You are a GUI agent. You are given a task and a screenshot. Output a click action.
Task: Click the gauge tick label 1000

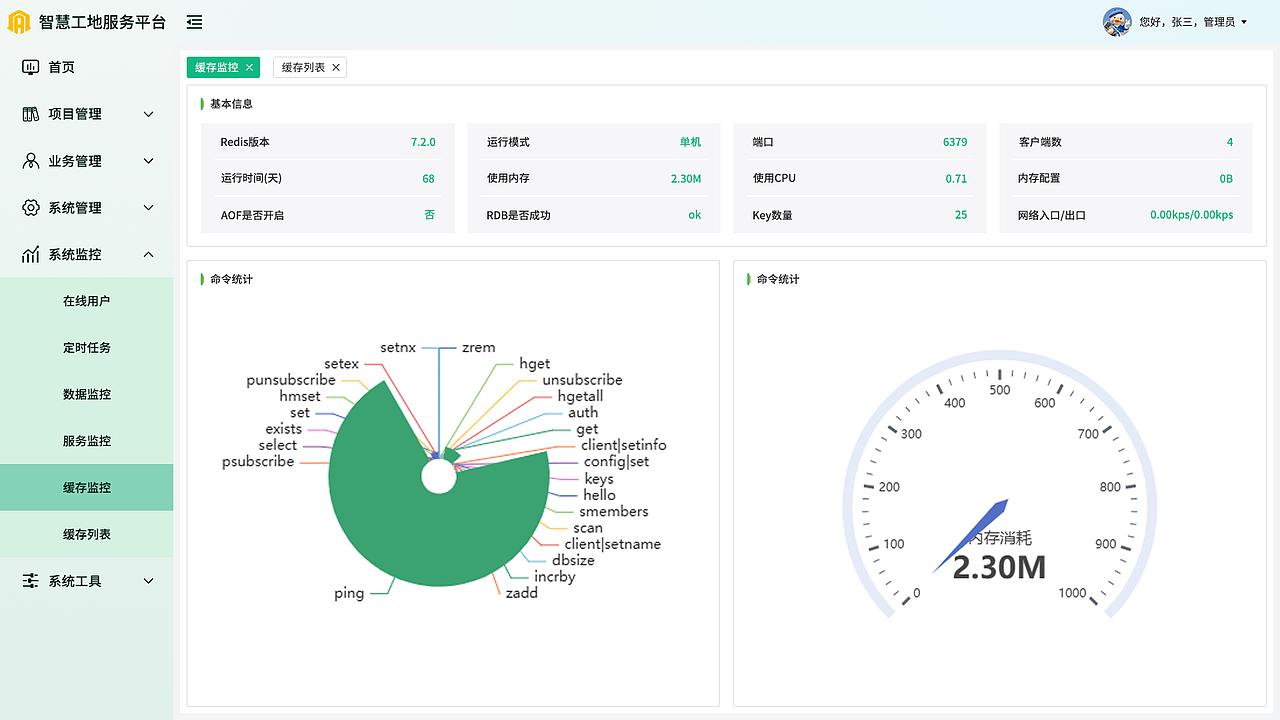[1072, 593]
